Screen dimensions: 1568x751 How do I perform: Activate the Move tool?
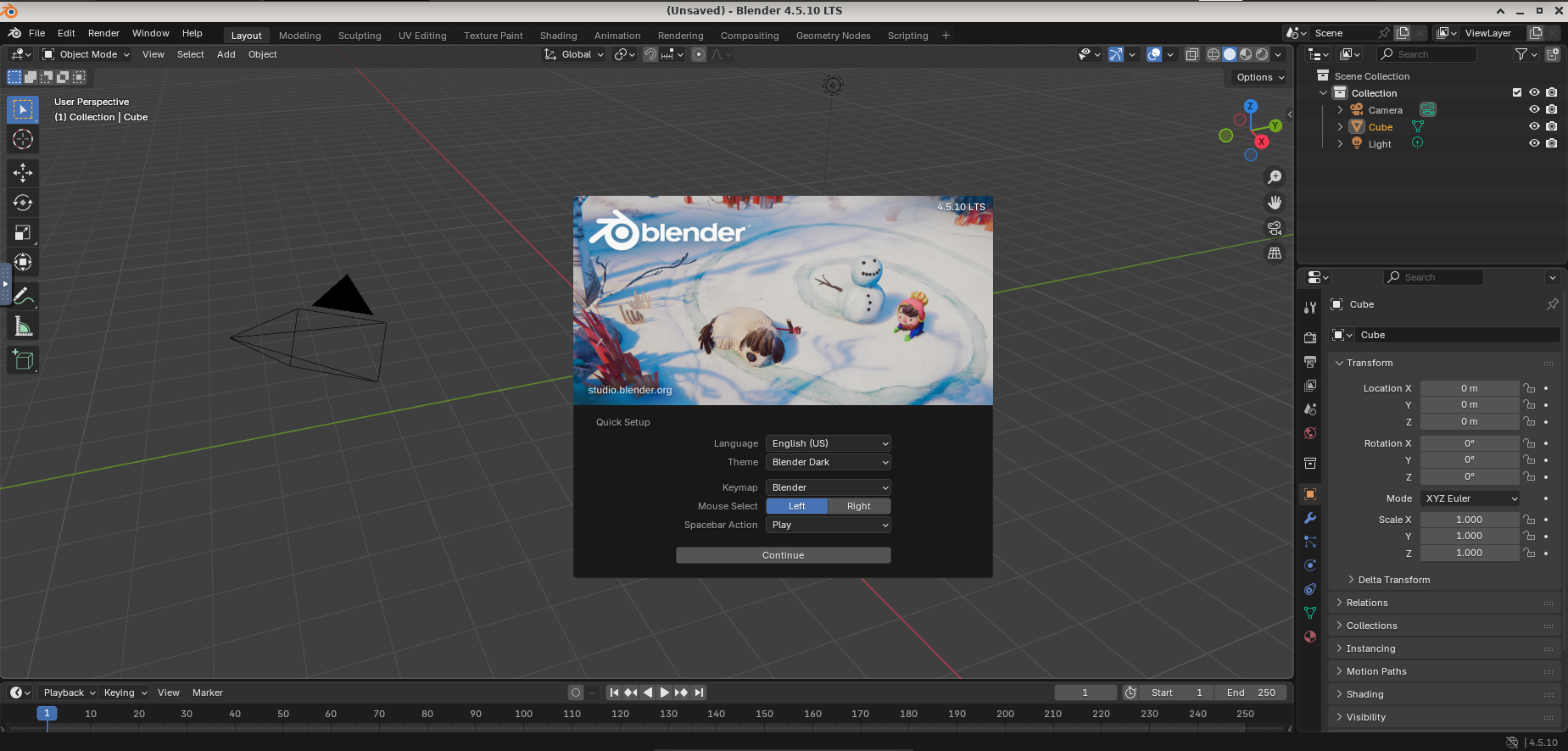point(23,173)
